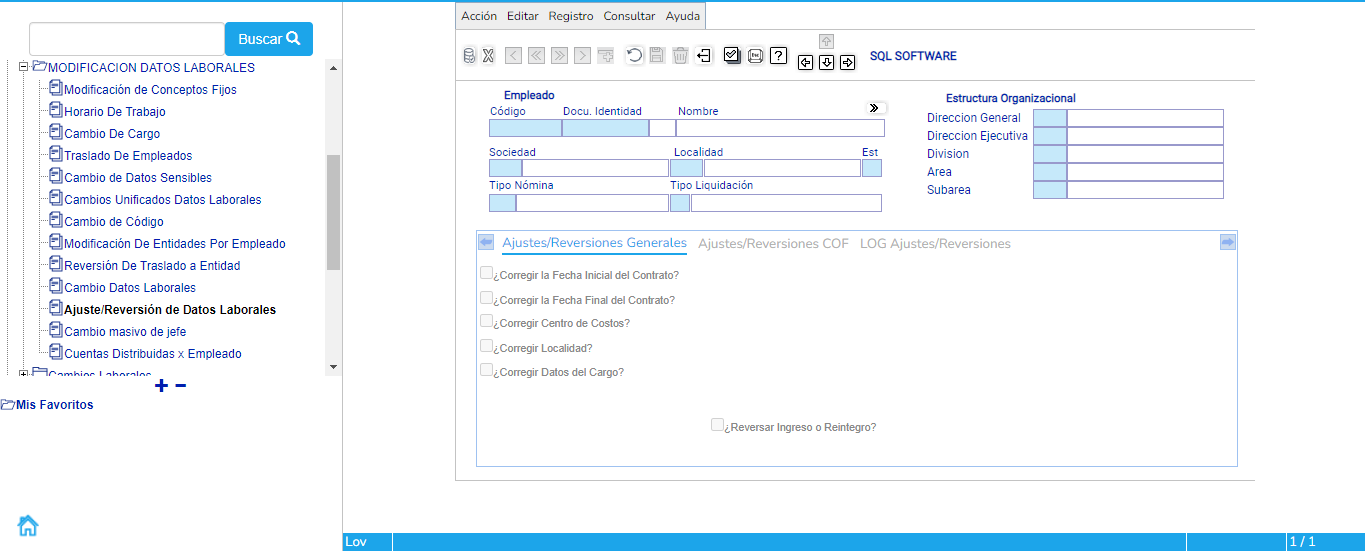The width and height of the screenshot is (1365, 551).
Task: Click the down arrow block icon
Action: click(826, 63)
